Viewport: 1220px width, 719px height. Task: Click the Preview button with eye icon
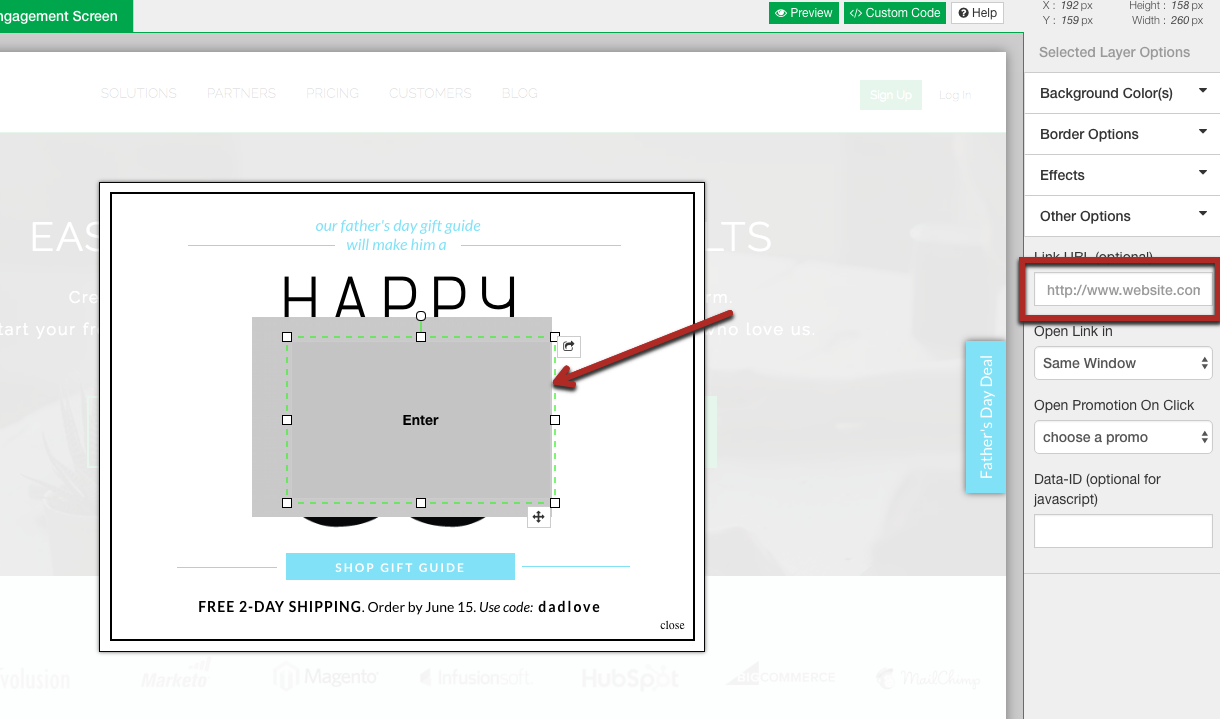click(803, 13)
